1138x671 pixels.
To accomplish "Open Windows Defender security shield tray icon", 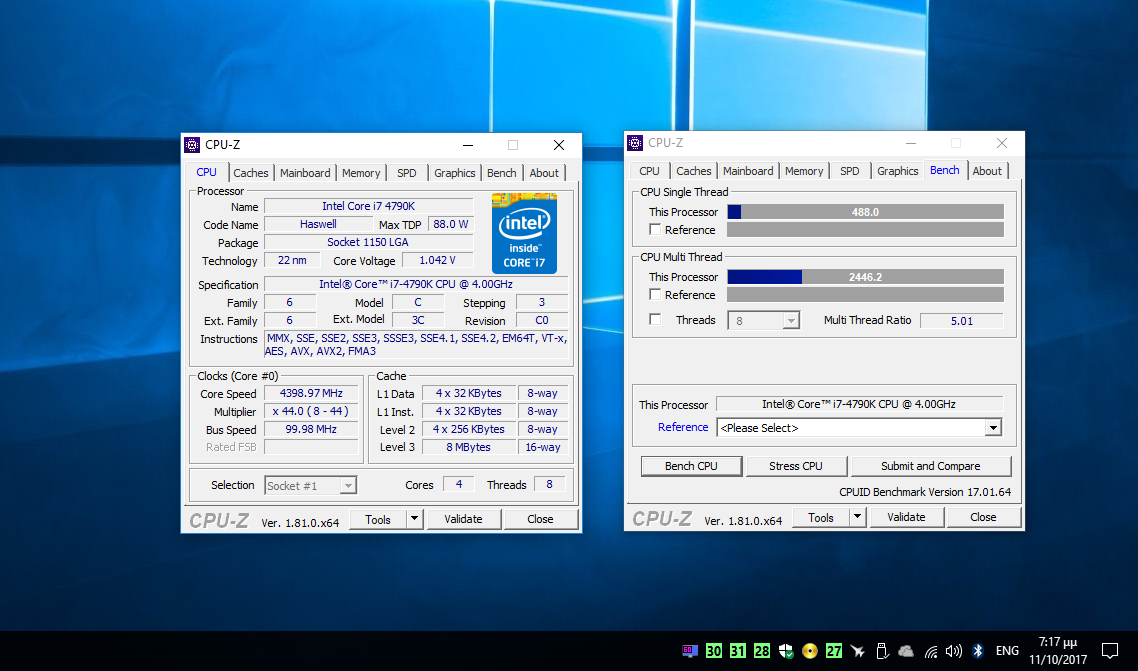I will 786,651.
